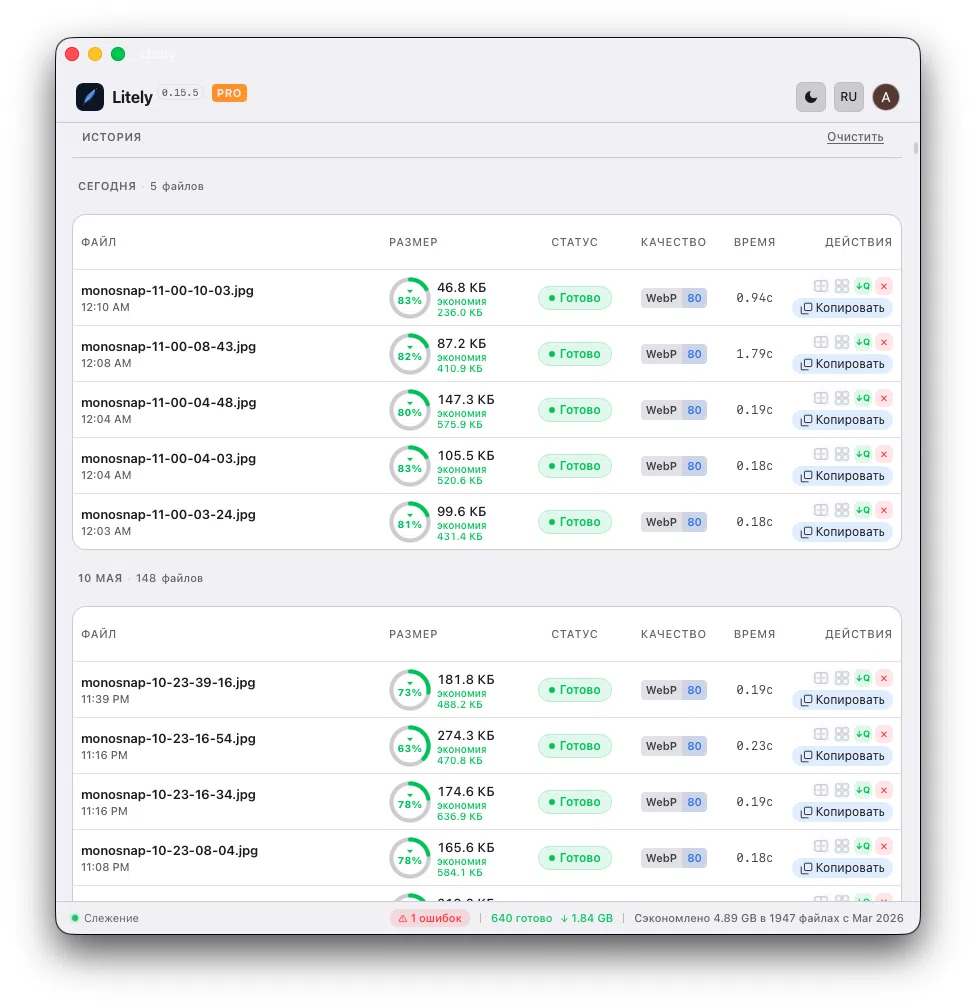
Task: Open split compare for monosnap-10-23-39-16.jpg
Action: [820, 678]
